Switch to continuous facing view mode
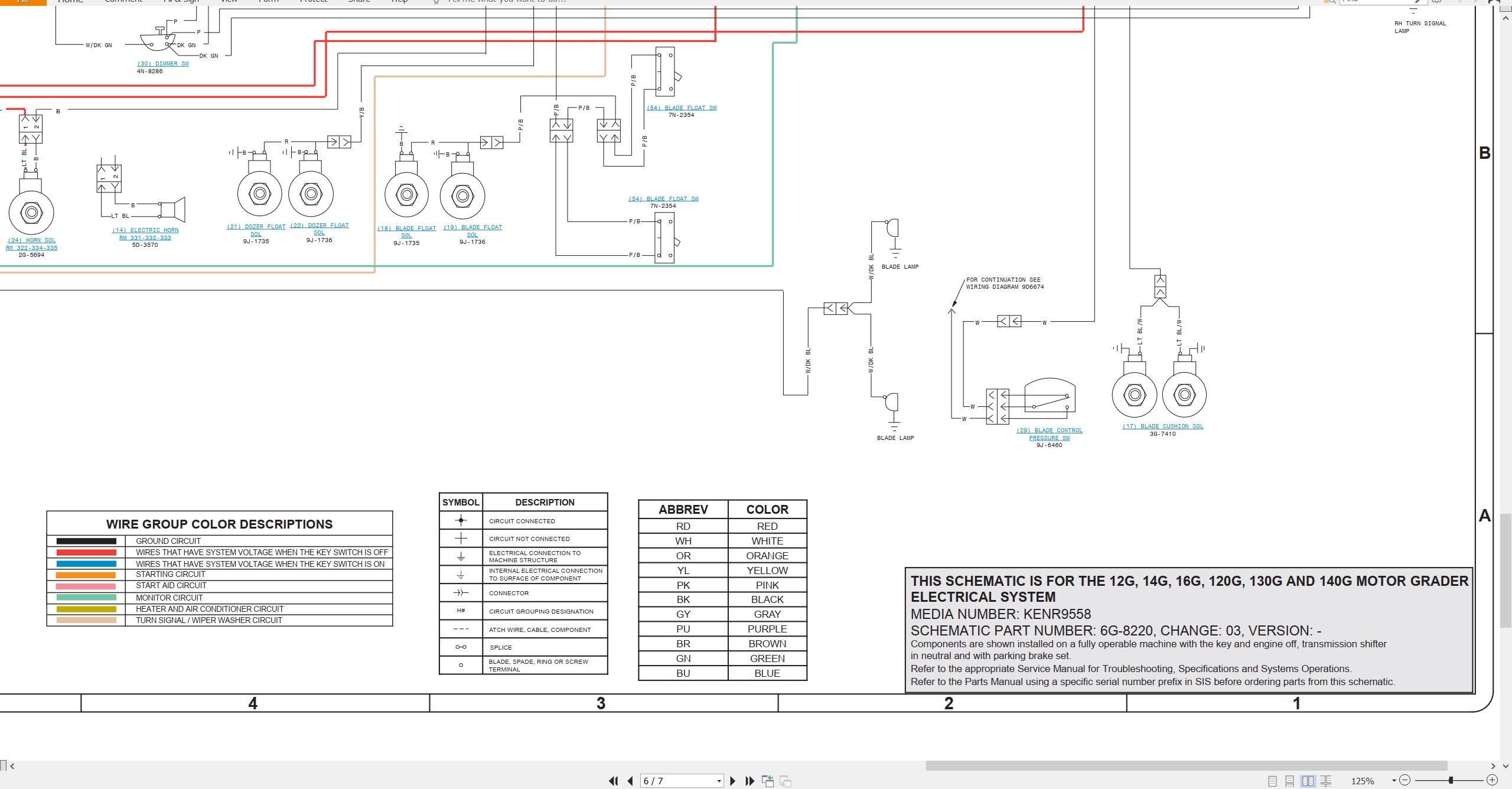Image resolution: width=1512 pixels, height=789 pixels. (1326, 781)
